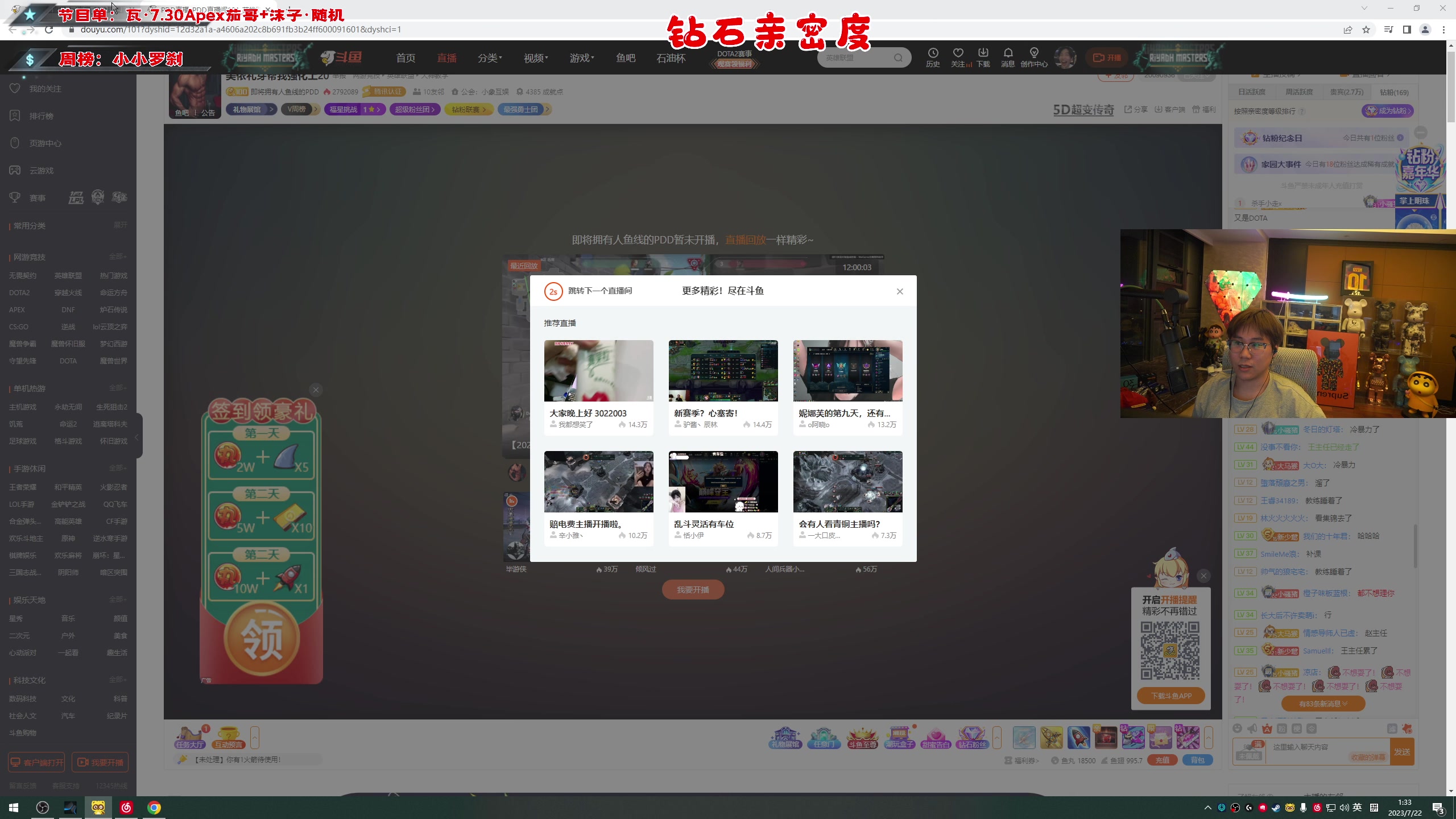Viewport: 1456px width, 819px height.
Task: Click the 消息 notification bell icon
Action: (1007, 57)
